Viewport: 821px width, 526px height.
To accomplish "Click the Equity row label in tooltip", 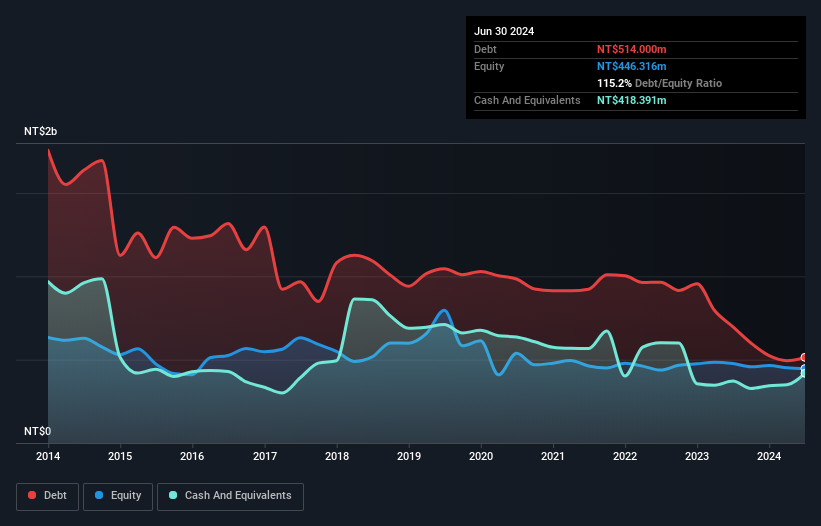I will (x=489, y=66).
